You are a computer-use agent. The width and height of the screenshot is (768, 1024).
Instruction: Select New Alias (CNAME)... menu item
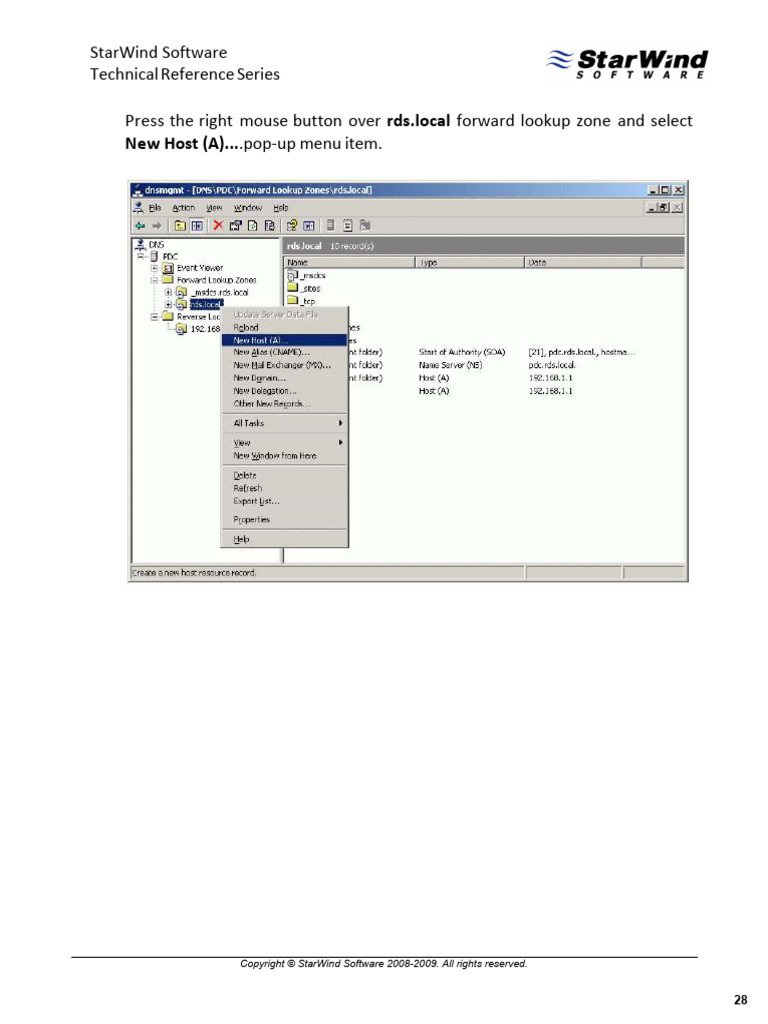pyautogui.click(x=283, y=353)
